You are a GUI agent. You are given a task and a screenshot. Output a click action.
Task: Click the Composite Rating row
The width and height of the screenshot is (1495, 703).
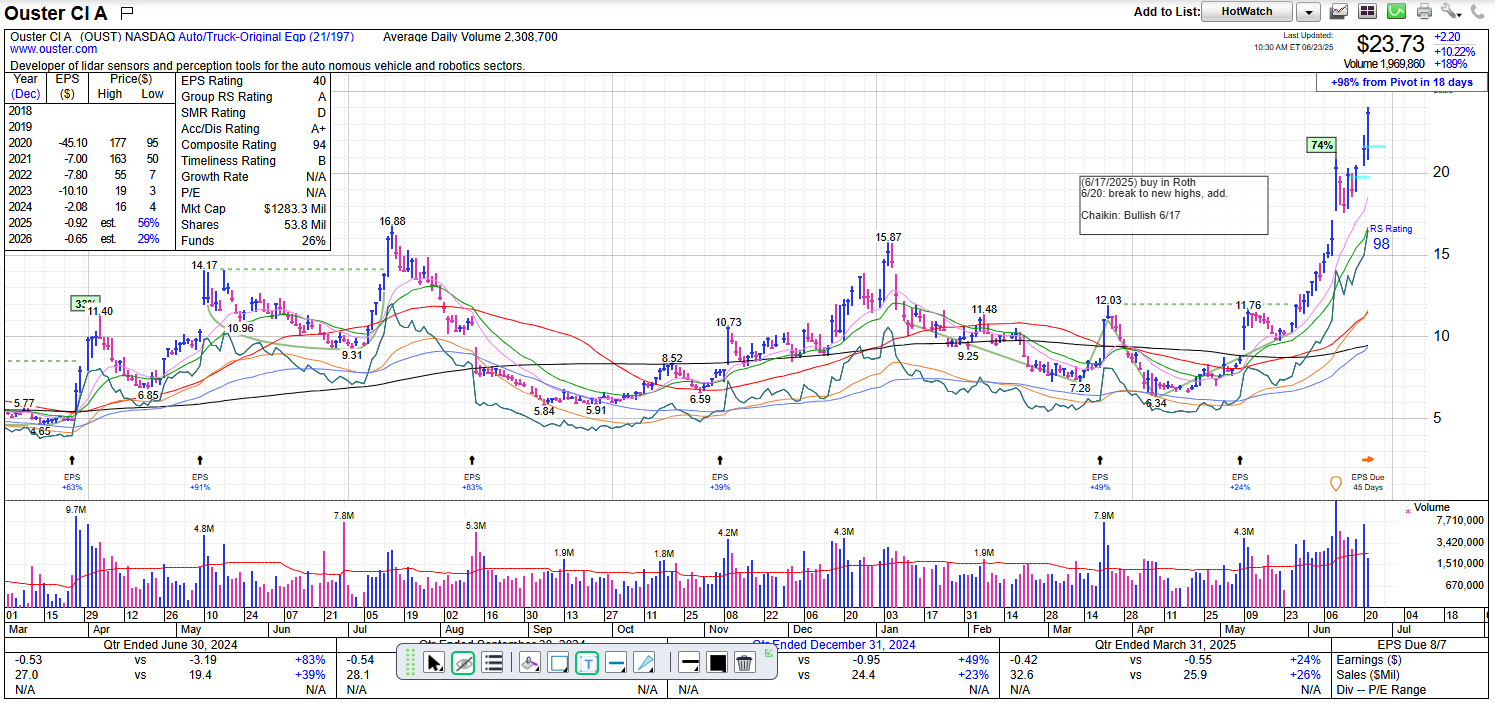tap(253, 145)
